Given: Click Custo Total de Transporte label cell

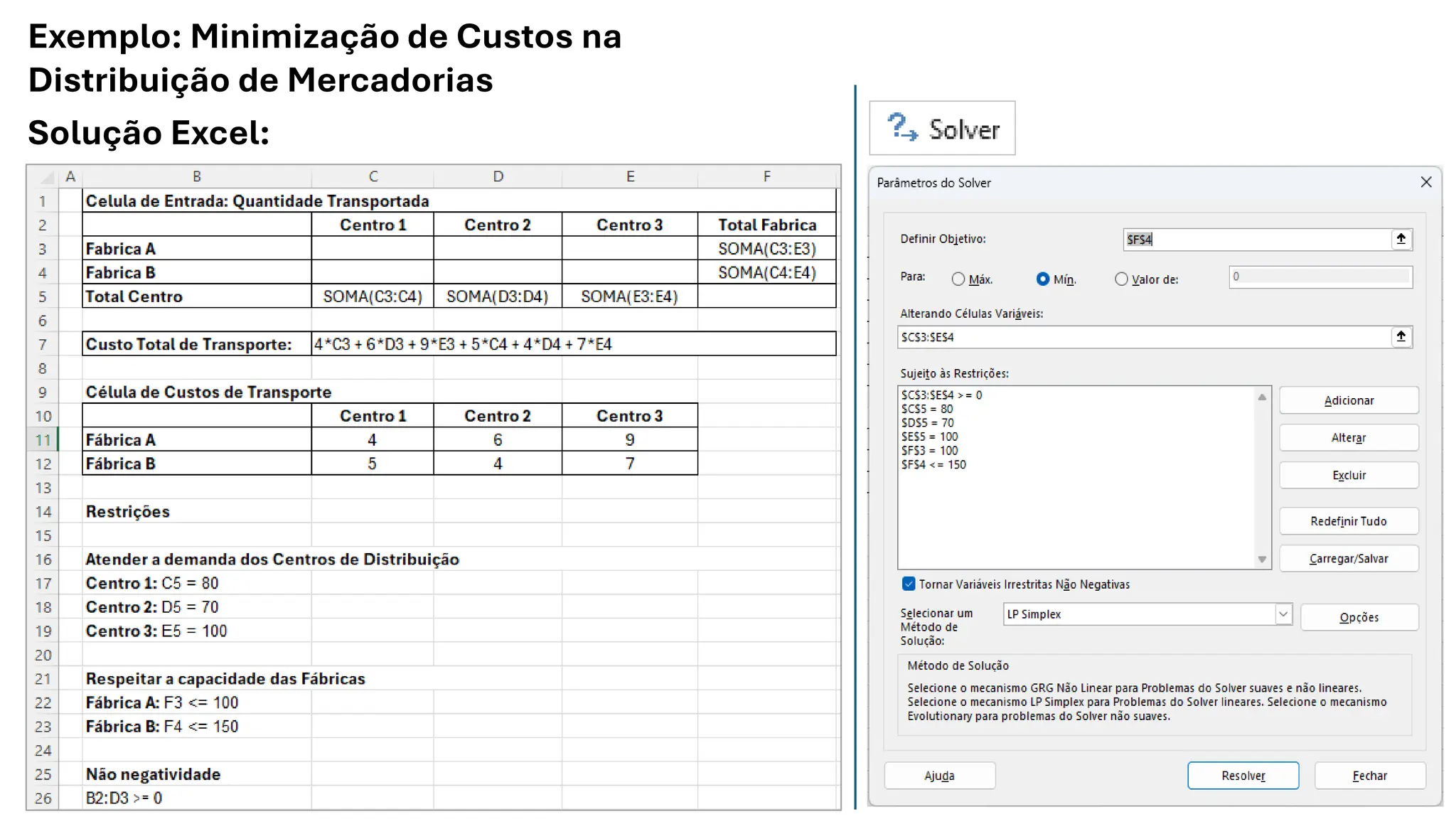Looking at the screenshot, I should (x=197, y=344).
